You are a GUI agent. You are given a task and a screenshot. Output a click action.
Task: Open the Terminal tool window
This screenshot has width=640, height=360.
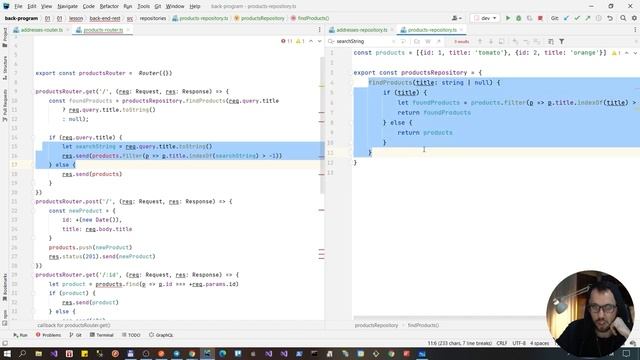click(102, 335)
